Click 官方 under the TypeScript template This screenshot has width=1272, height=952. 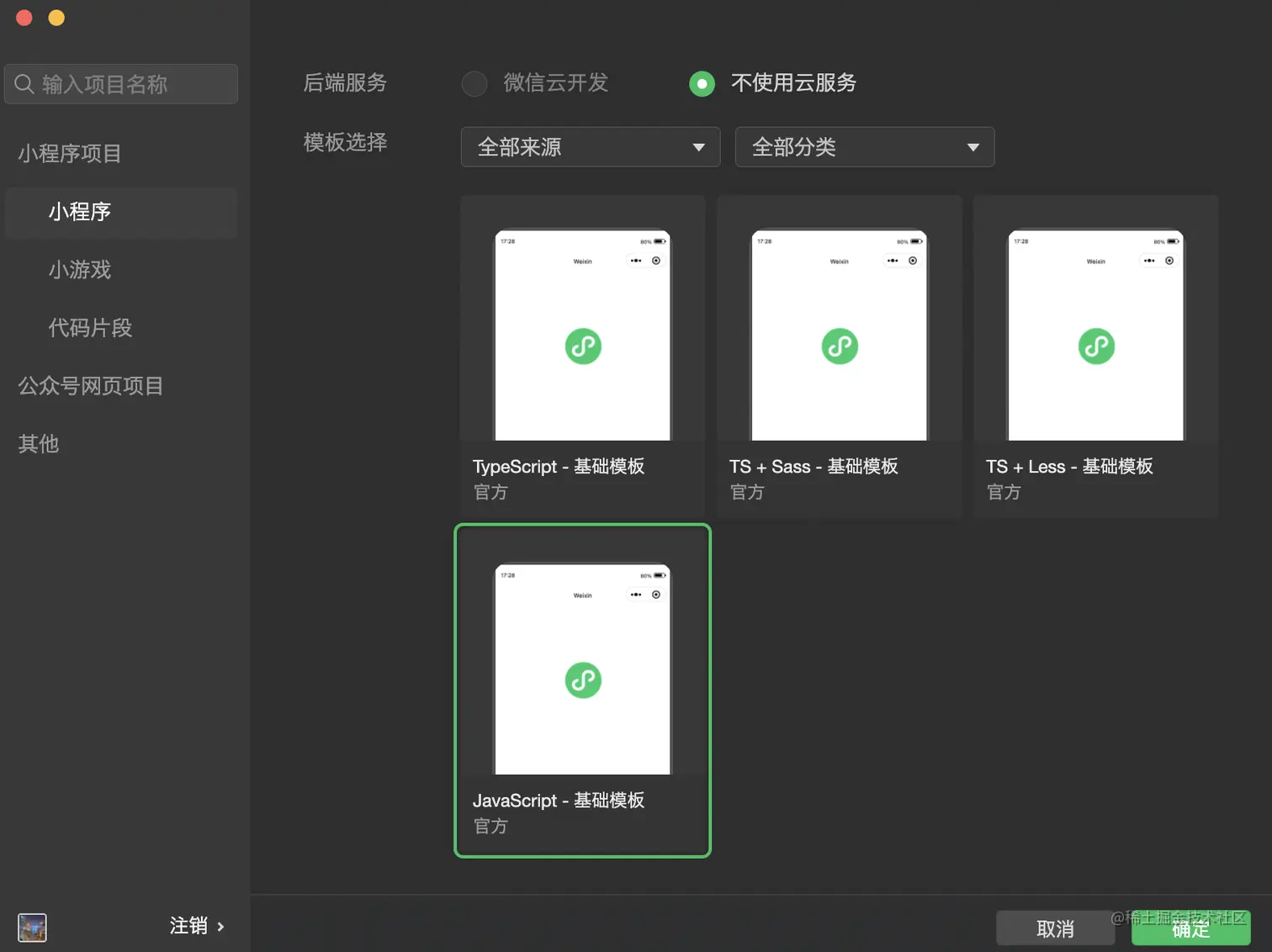pyautogui.click(x=490, y=492)
